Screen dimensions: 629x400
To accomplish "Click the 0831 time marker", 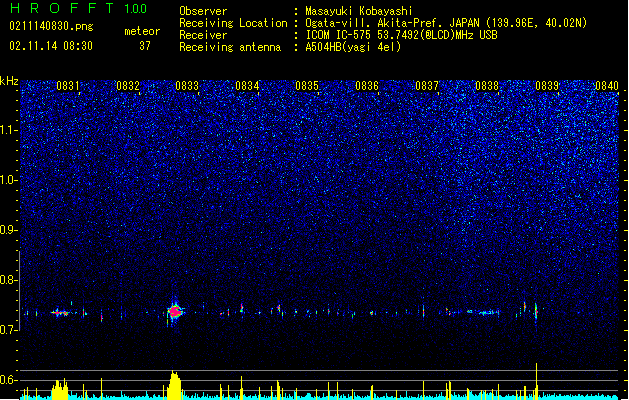I will tap(68, 86).
